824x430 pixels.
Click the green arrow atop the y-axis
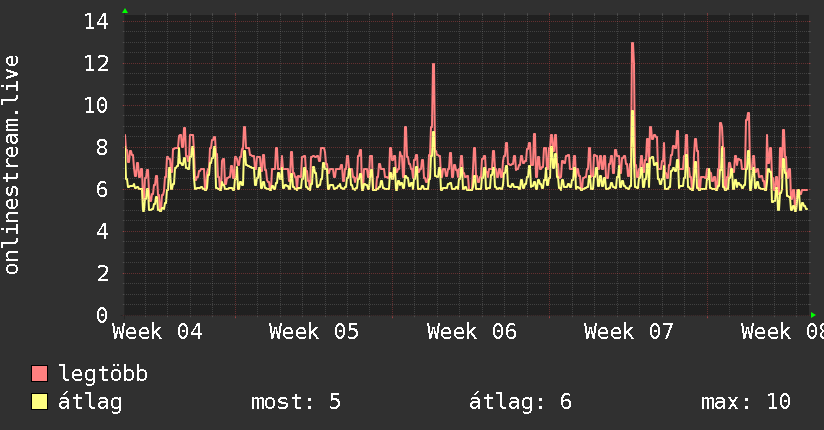point(125,11)
